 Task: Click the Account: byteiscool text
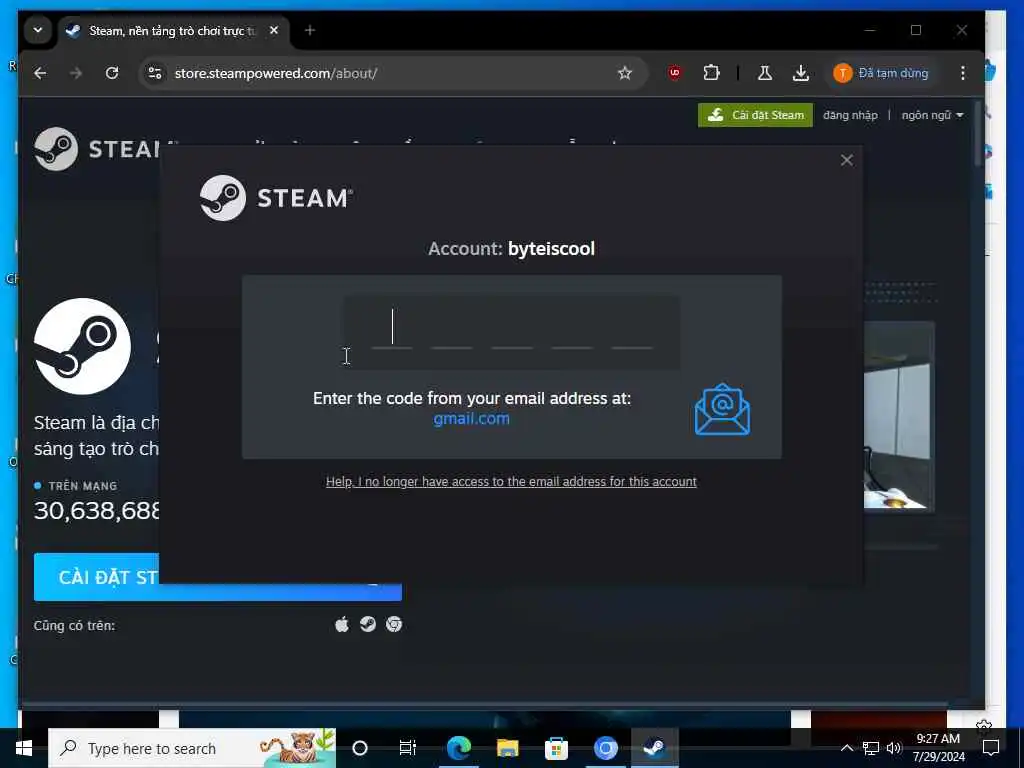point(511,249)
